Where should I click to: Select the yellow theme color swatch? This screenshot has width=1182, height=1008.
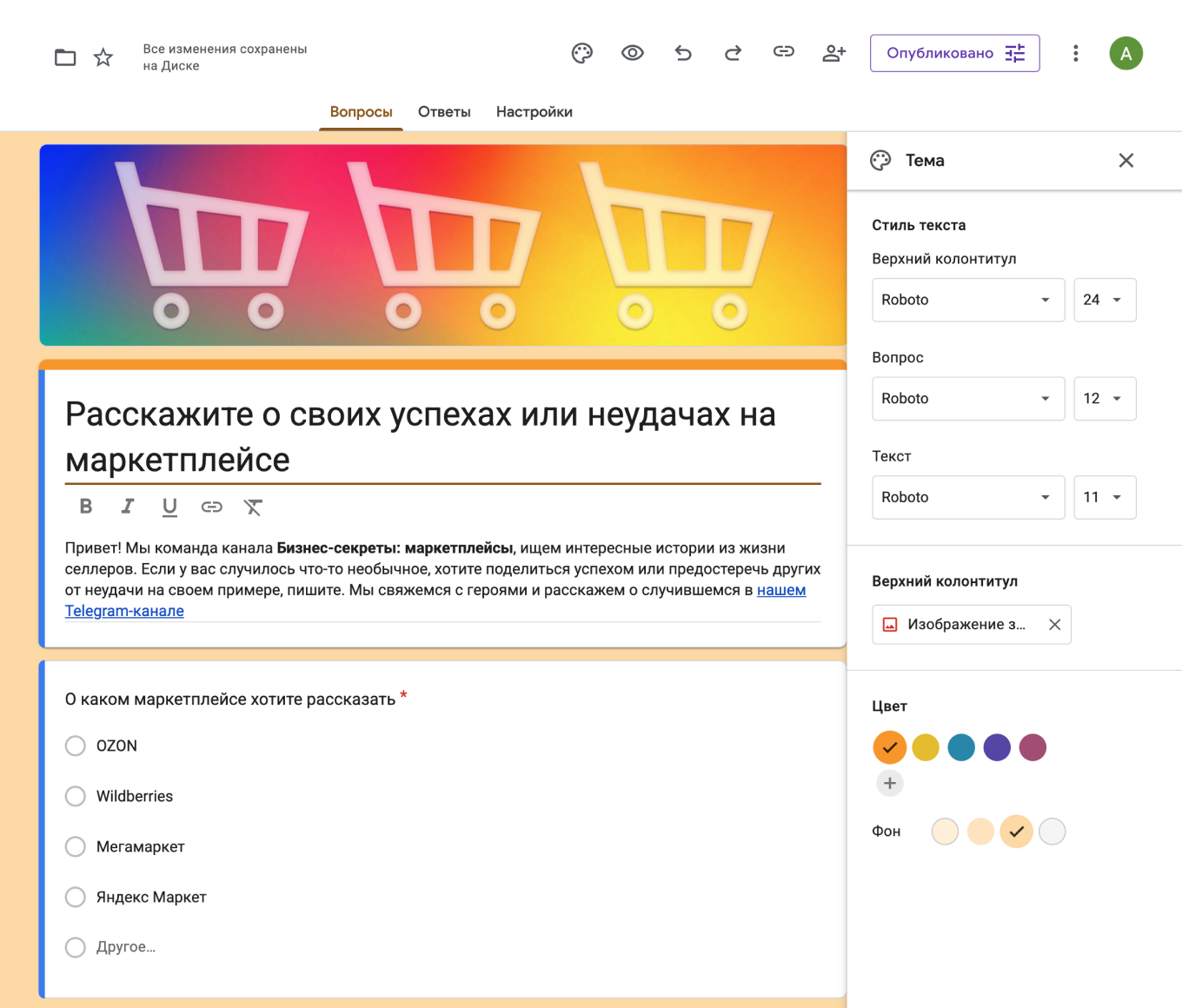click(x=925, y=747)
